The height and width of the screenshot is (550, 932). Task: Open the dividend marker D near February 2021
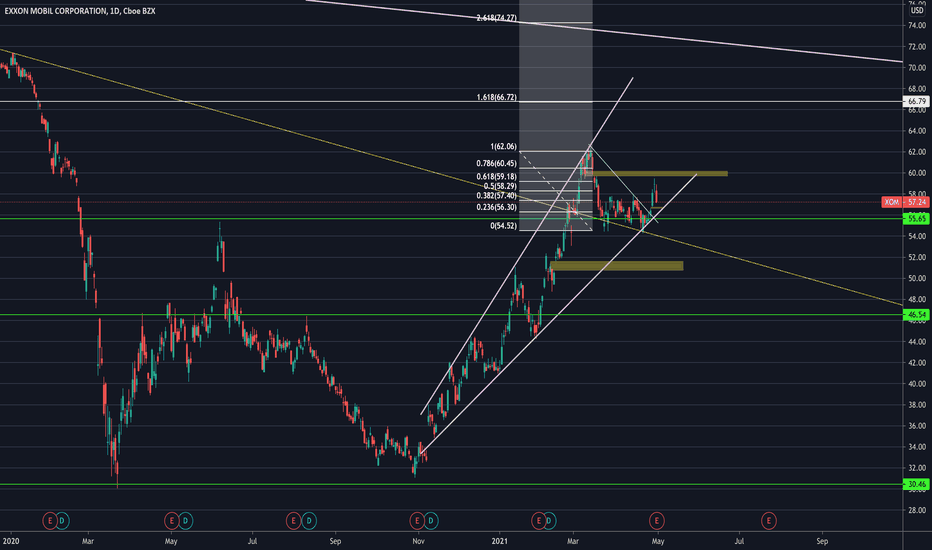click(549, 521)
